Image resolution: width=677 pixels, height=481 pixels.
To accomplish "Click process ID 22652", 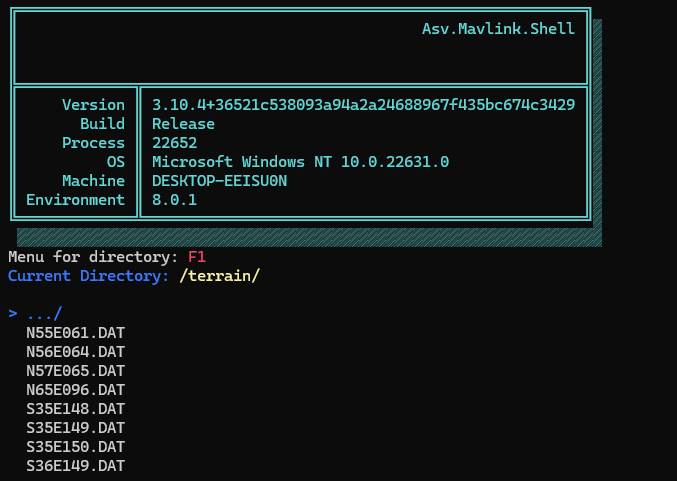I will click(x=174, y=143).
